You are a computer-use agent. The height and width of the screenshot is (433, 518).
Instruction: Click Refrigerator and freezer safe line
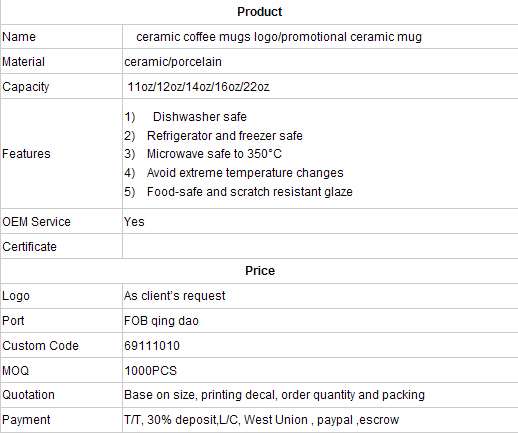[x=213, y=136]
